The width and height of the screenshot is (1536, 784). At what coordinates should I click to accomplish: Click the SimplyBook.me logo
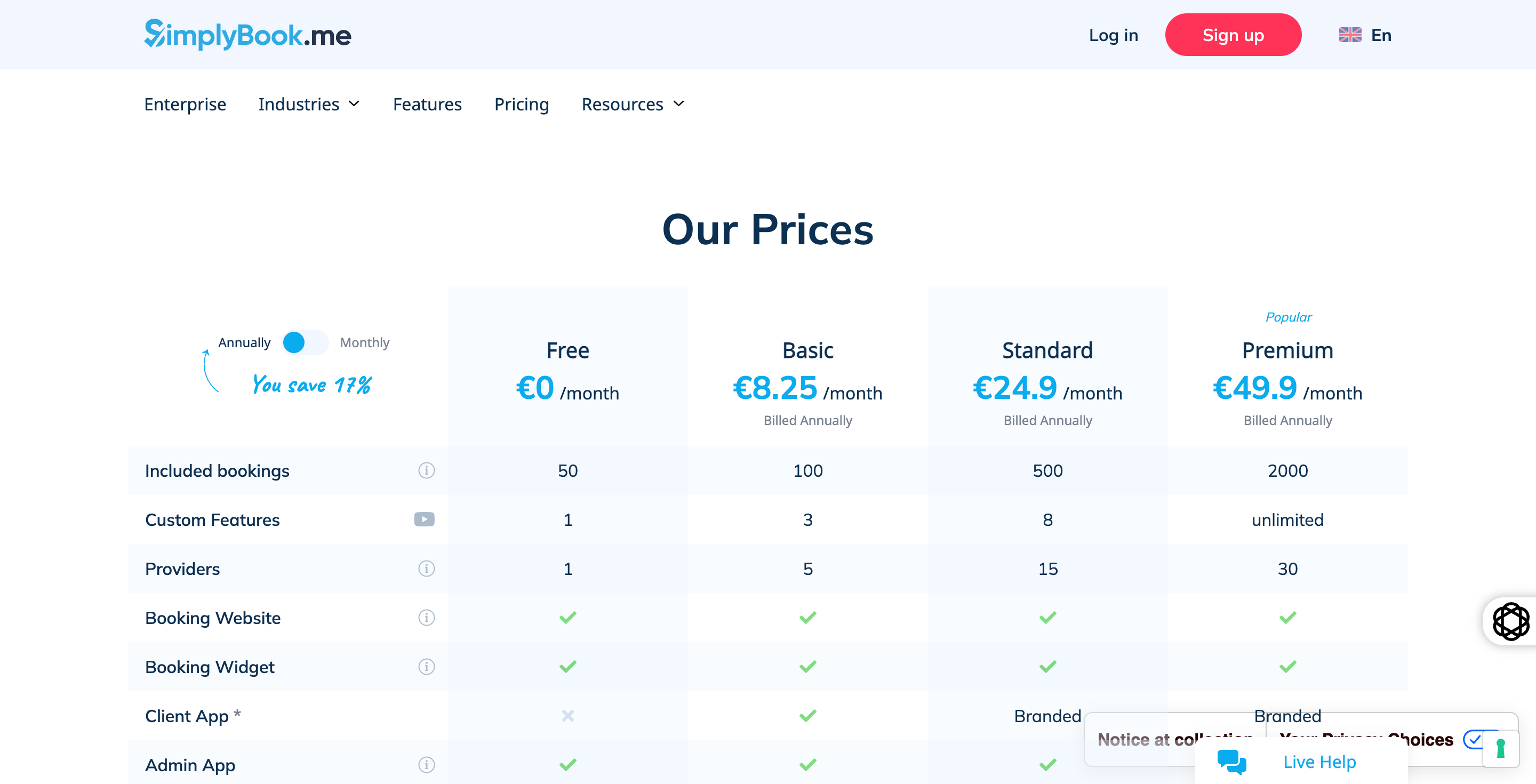coord(247,35)
